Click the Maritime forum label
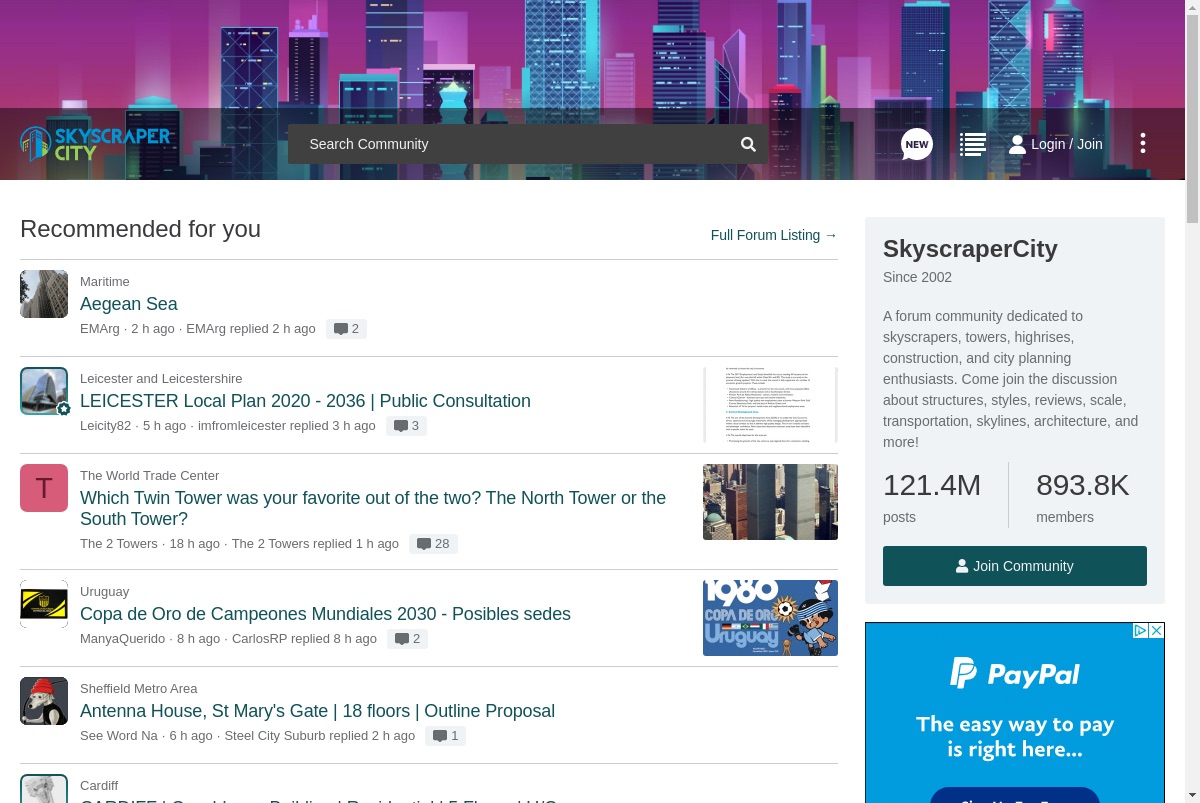Viewport: 1200px width, 803px height. (105, 282)
